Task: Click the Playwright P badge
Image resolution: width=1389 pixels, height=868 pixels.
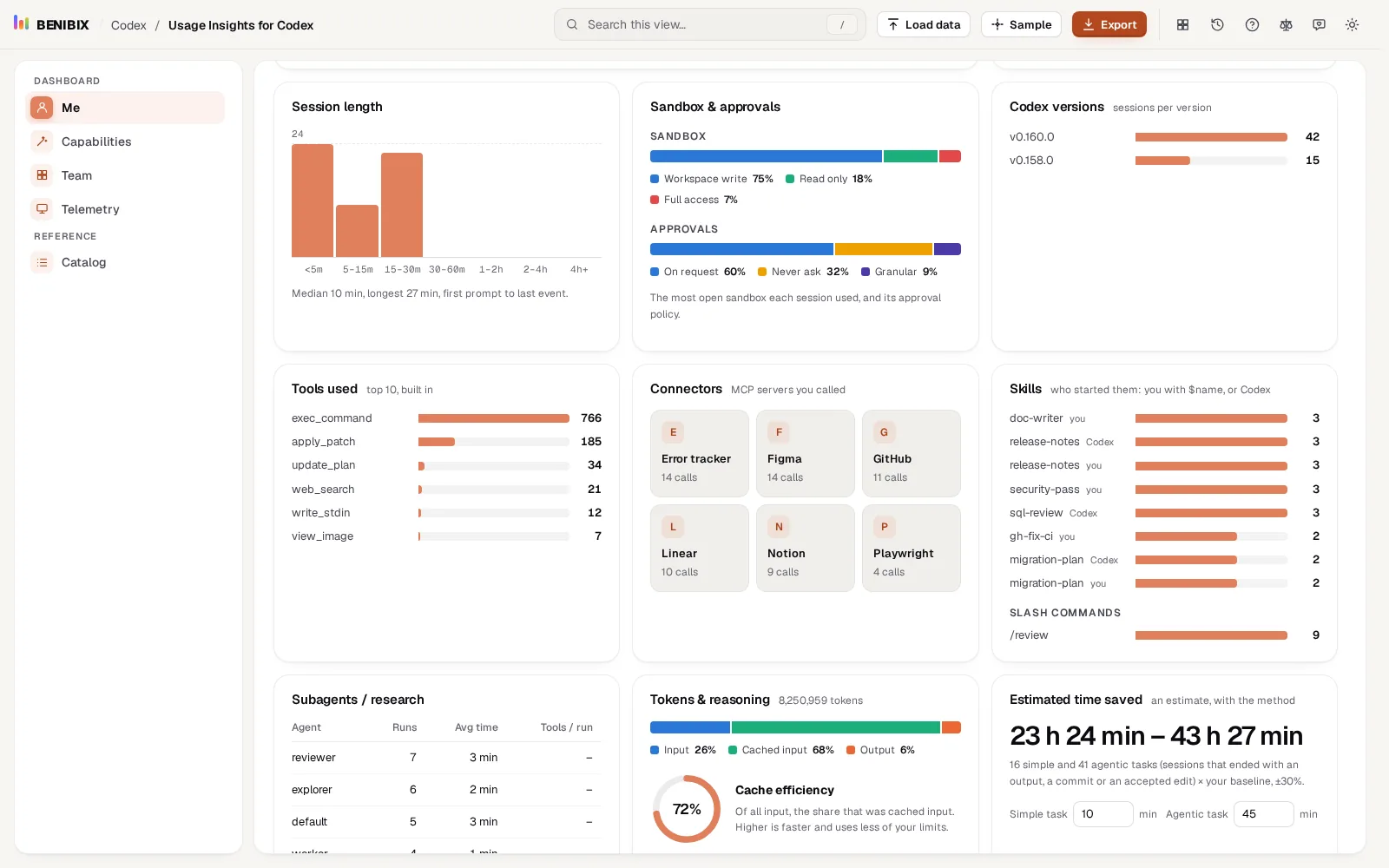Action: [x=884, y=527]
